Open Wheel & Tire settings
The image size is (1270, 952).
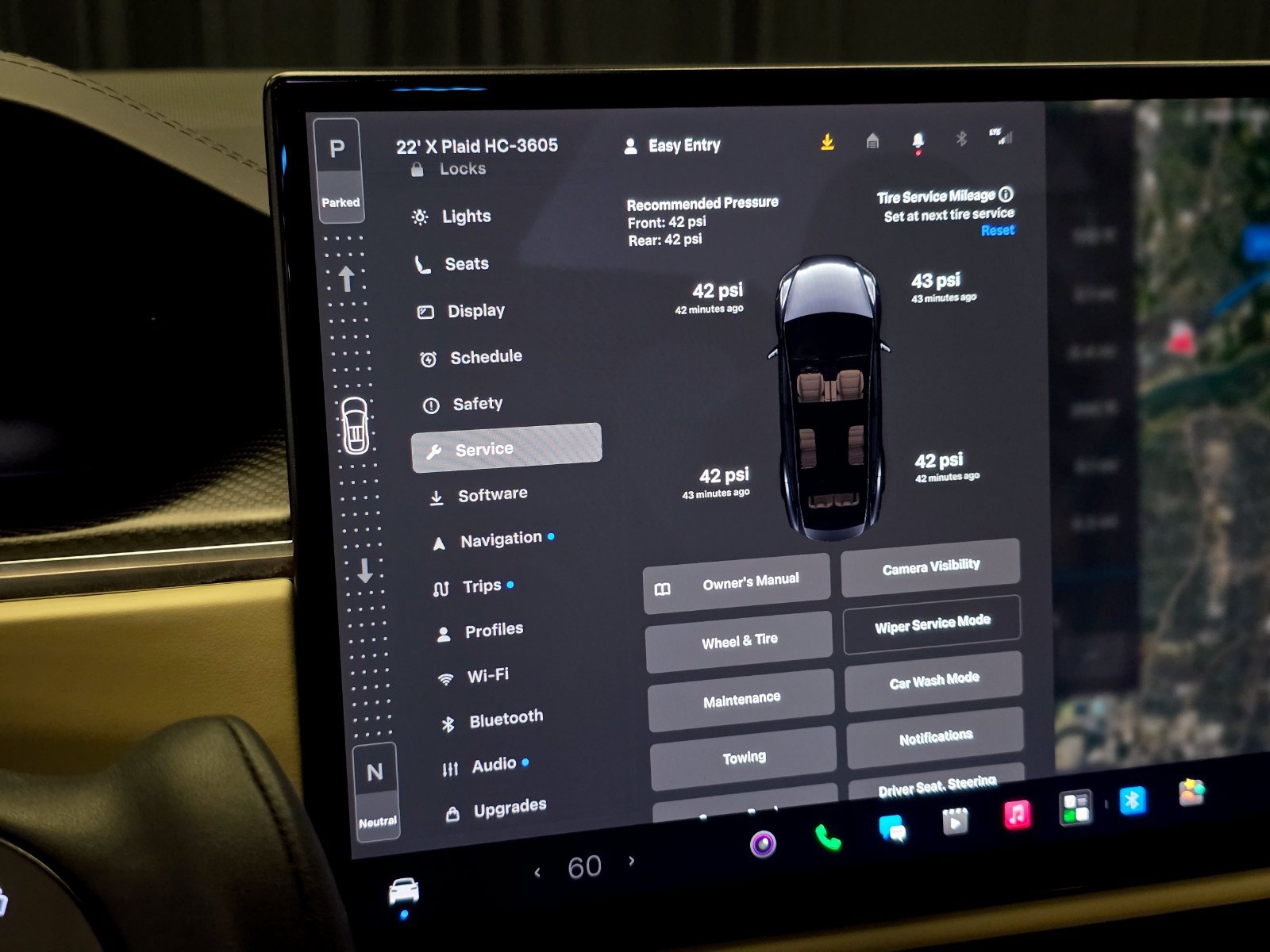click(739, 642)
